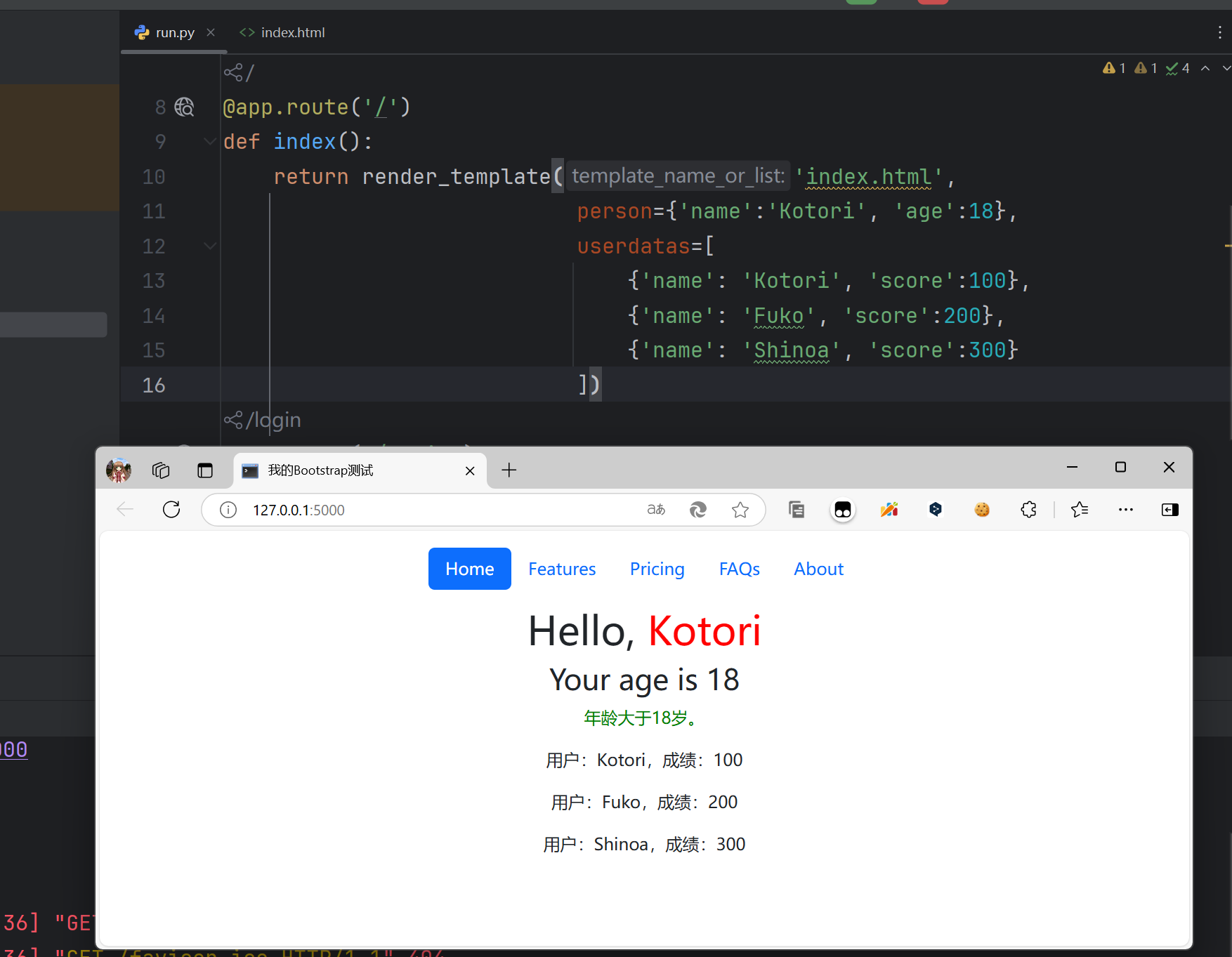Collapse the userdatas list fold arrow on line 12
The height and width of the screenshot is (957, 1232).
[209, 246]
